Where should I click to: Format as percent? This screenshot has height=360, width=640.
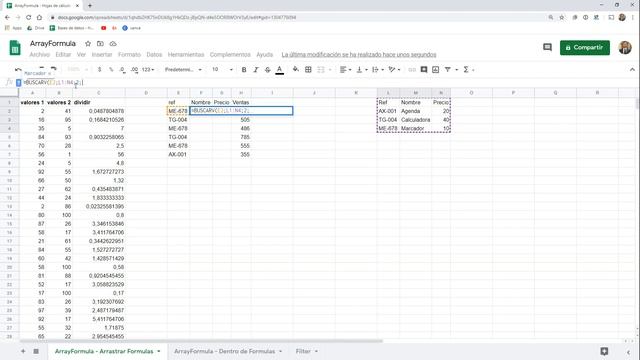coord(111,70)
